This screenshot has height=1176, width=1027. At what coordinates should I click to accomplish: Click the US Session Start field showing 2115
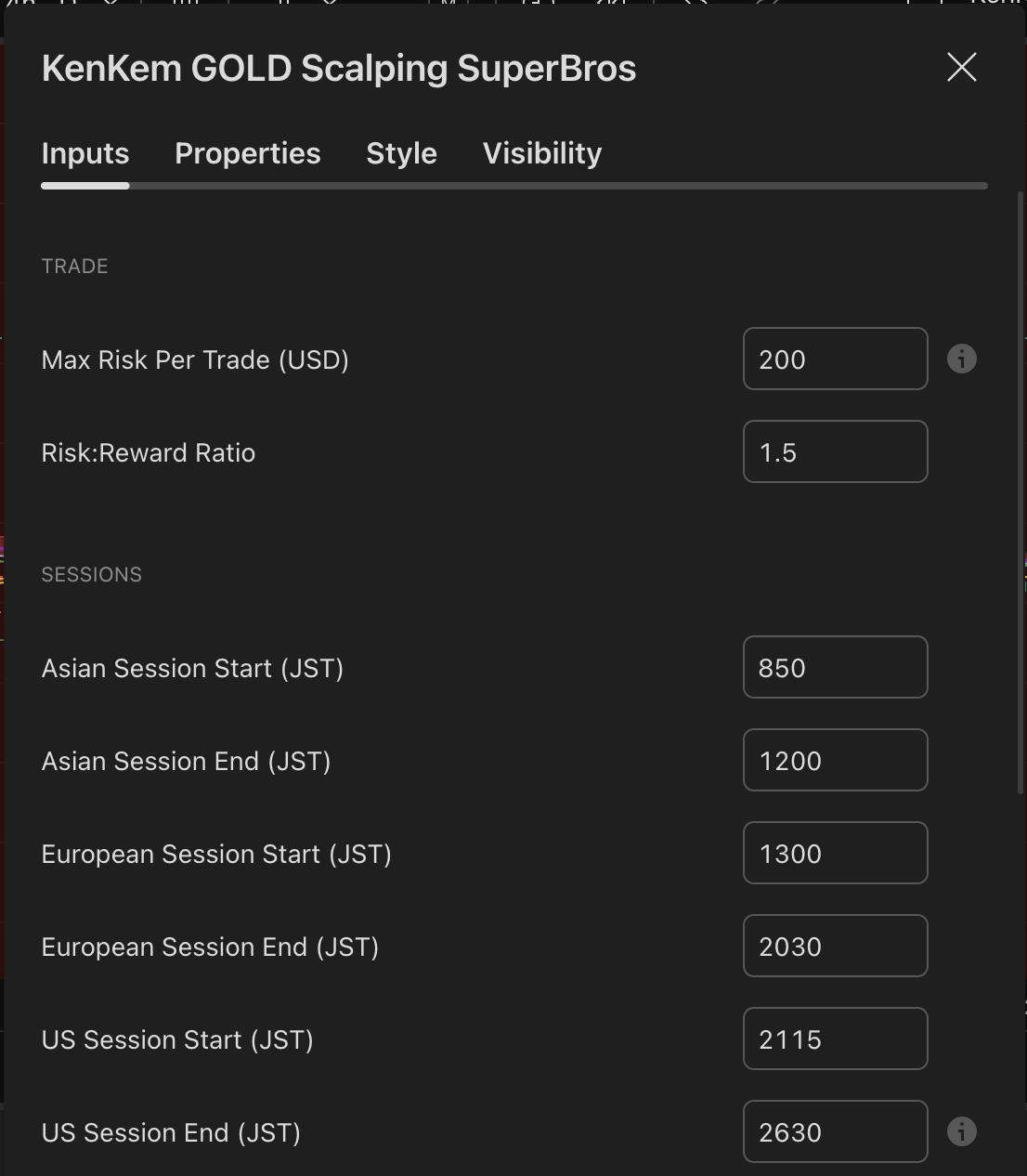tap(834, 1039)
